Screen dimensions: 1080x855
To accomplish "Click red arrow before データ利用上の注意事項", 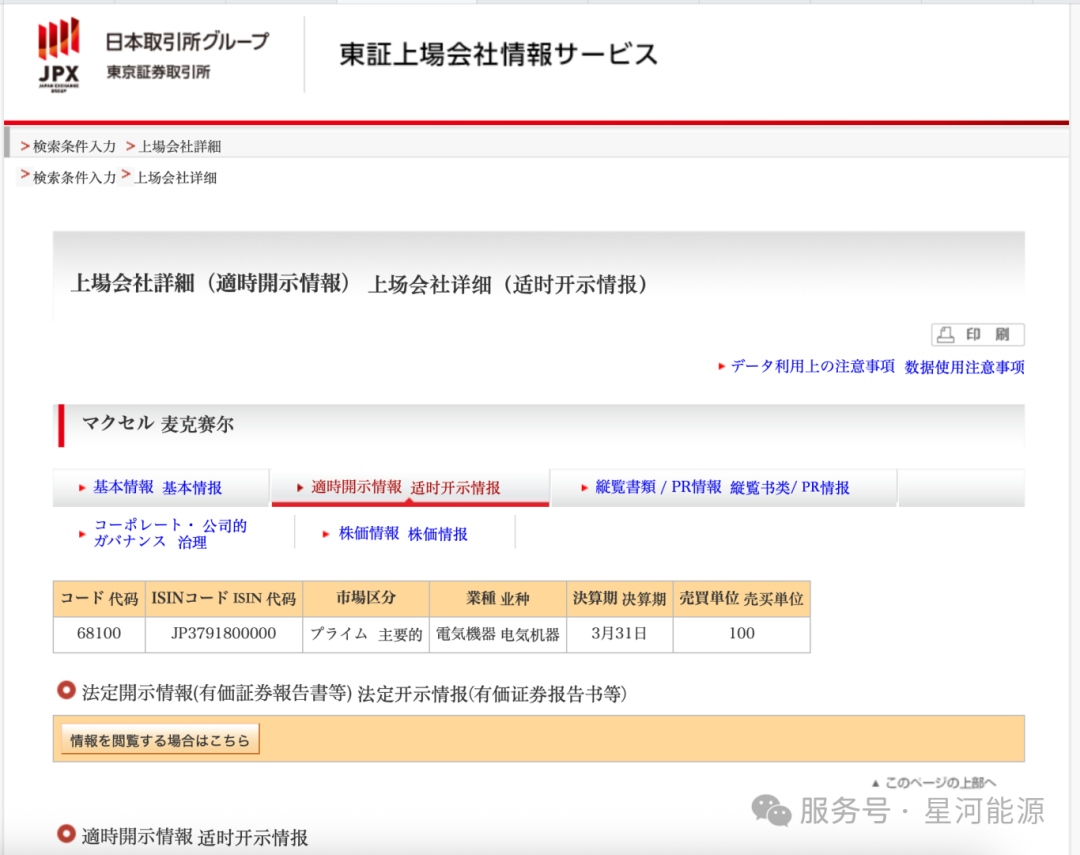I will (x=722, y=367).
